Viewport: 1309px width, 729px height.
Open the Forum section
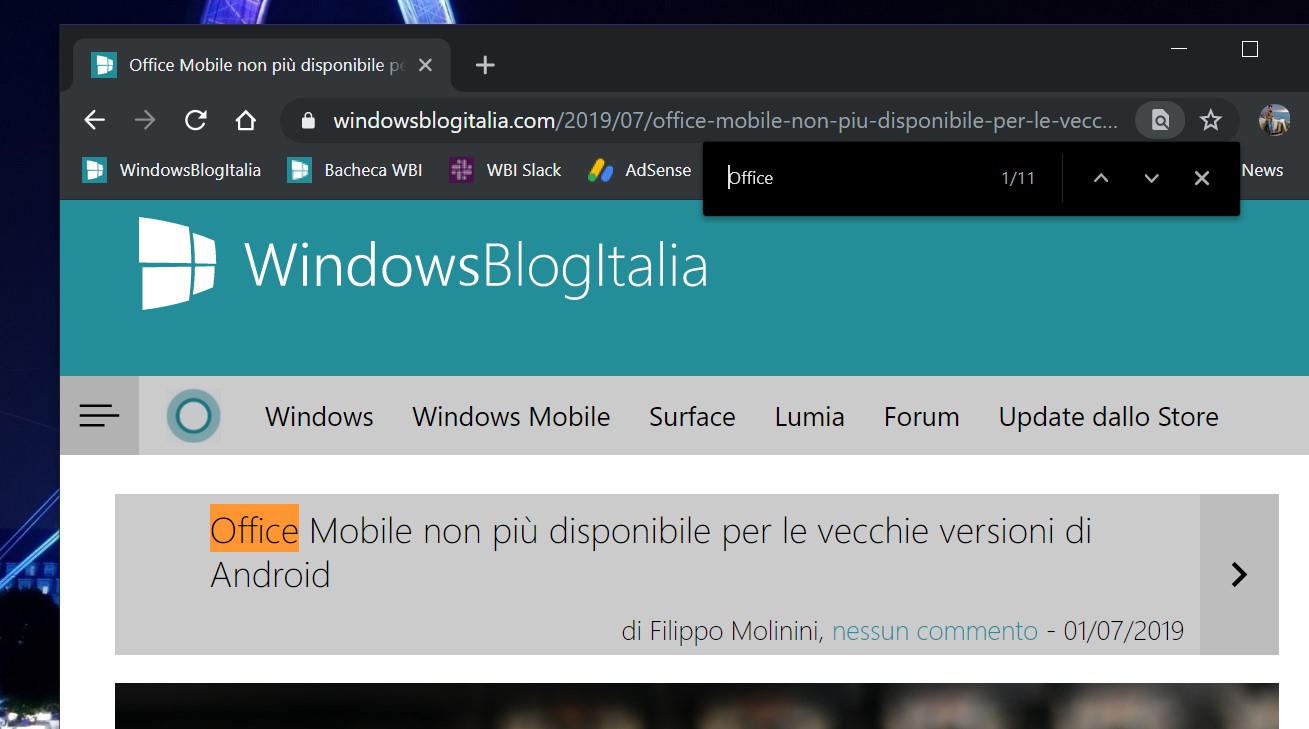(x=921, y=416)
